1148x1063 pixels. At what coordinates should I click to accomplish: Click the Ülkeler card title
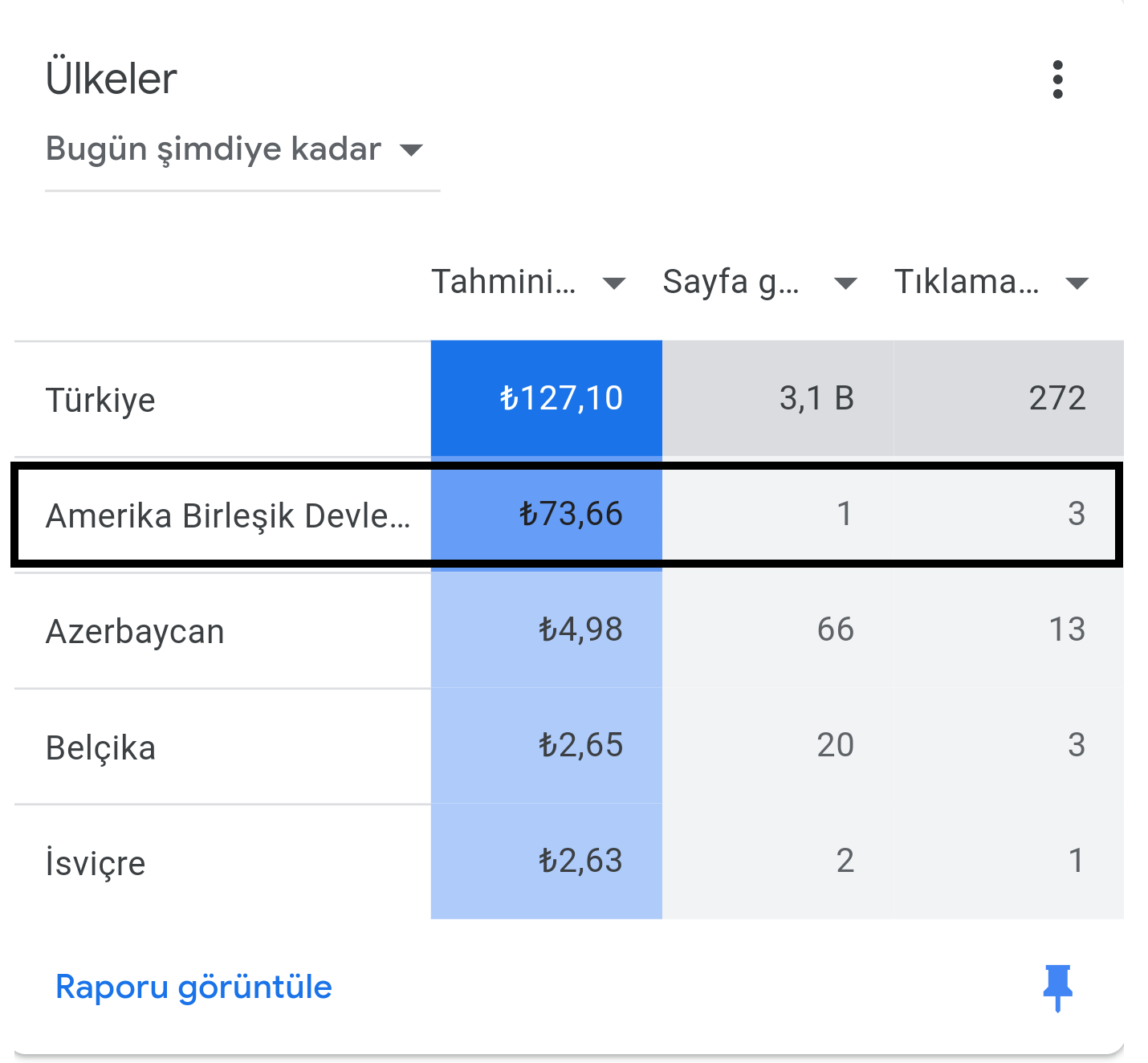[111, 79]
